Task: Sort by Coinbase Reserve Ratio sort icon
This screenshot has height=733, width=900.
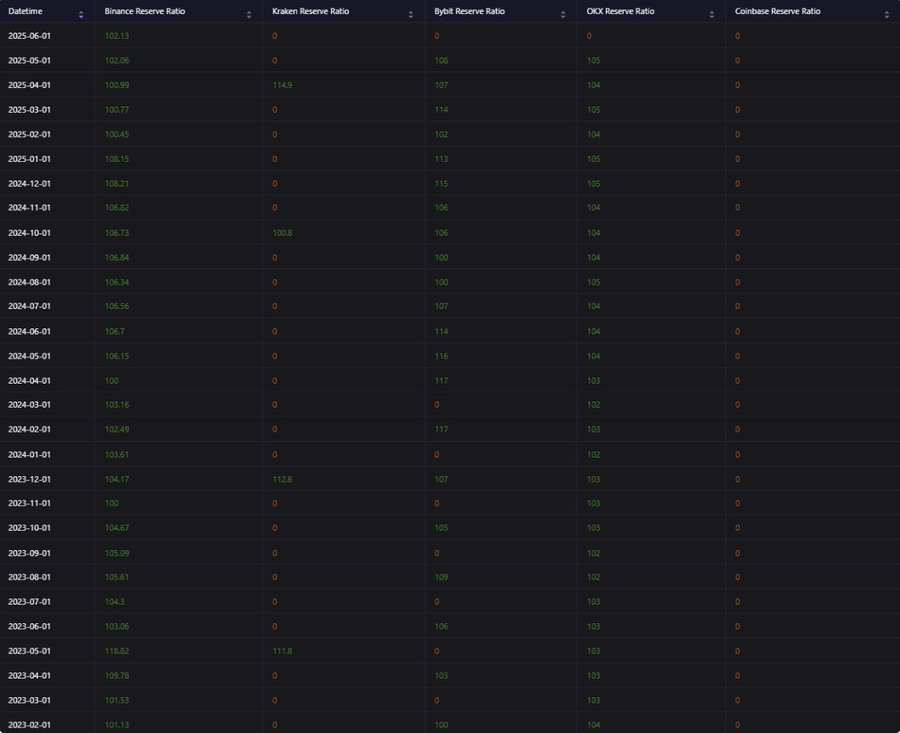Action: pyautogui.click(x=887, y=15)
